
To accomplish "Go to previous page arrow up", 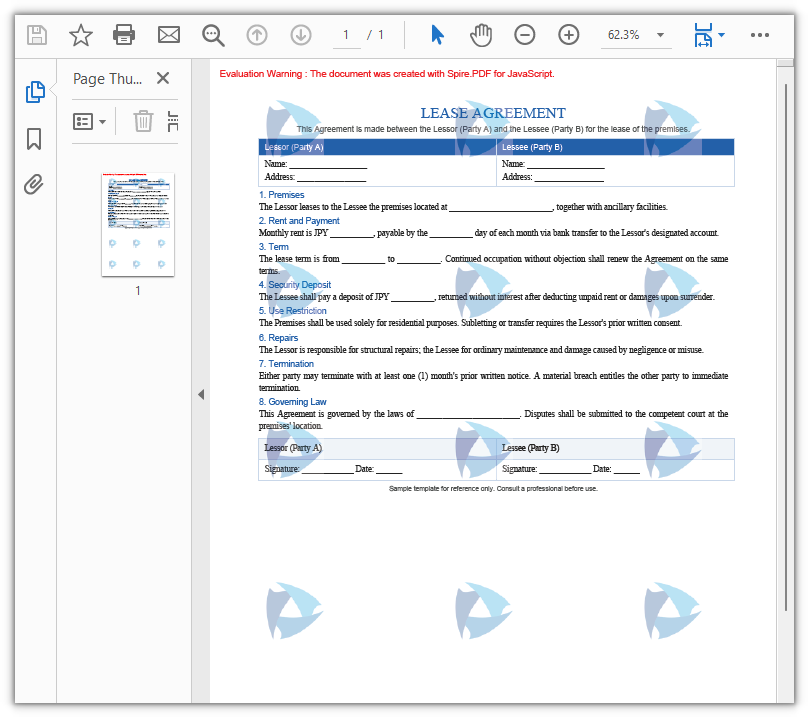I will (257, 35).
